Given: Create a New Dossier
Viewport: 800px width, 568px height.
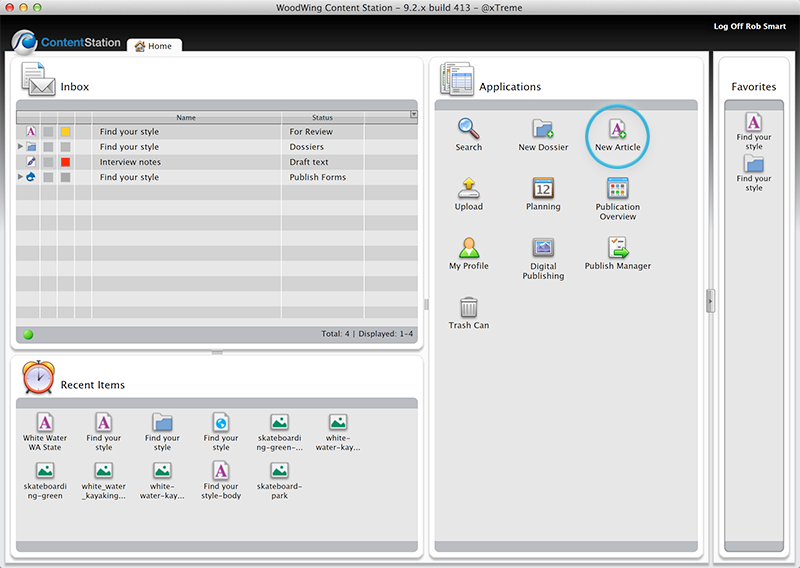Looking at the screenshot, I should (x=543, y=135).
